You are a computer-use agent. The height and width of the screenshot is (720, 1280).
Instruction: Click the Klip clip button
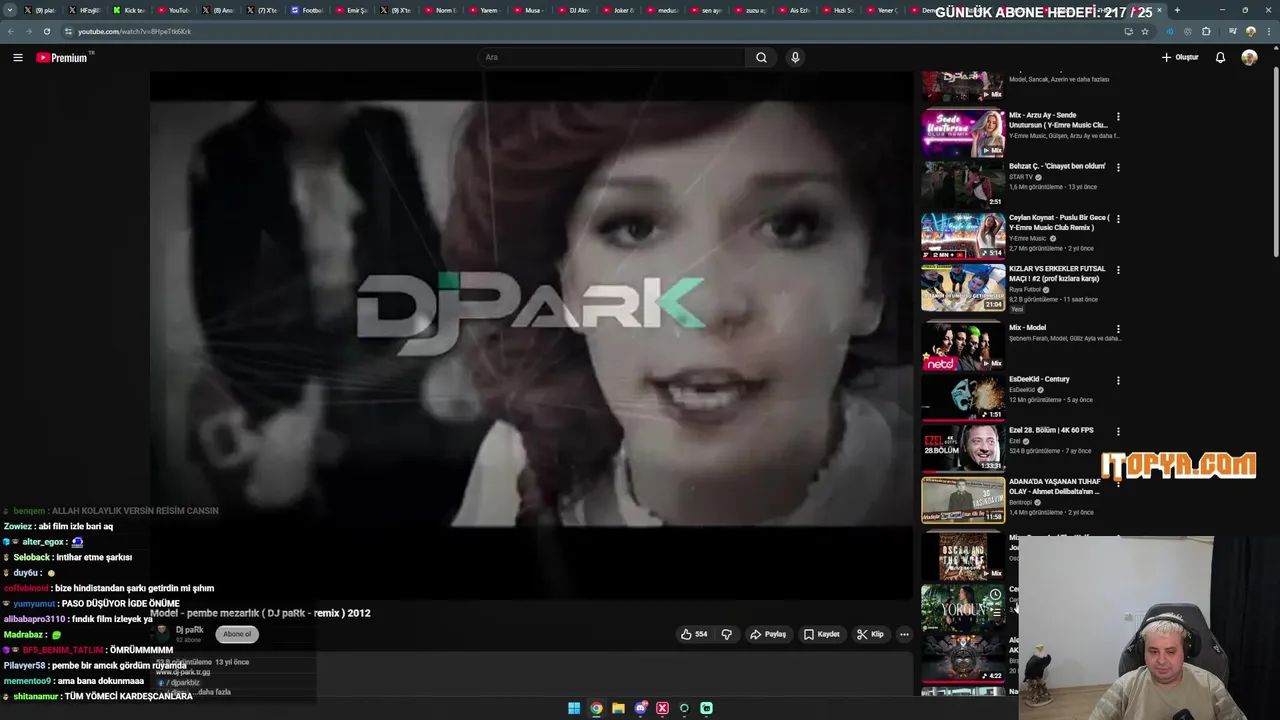[x=870, y=634]
